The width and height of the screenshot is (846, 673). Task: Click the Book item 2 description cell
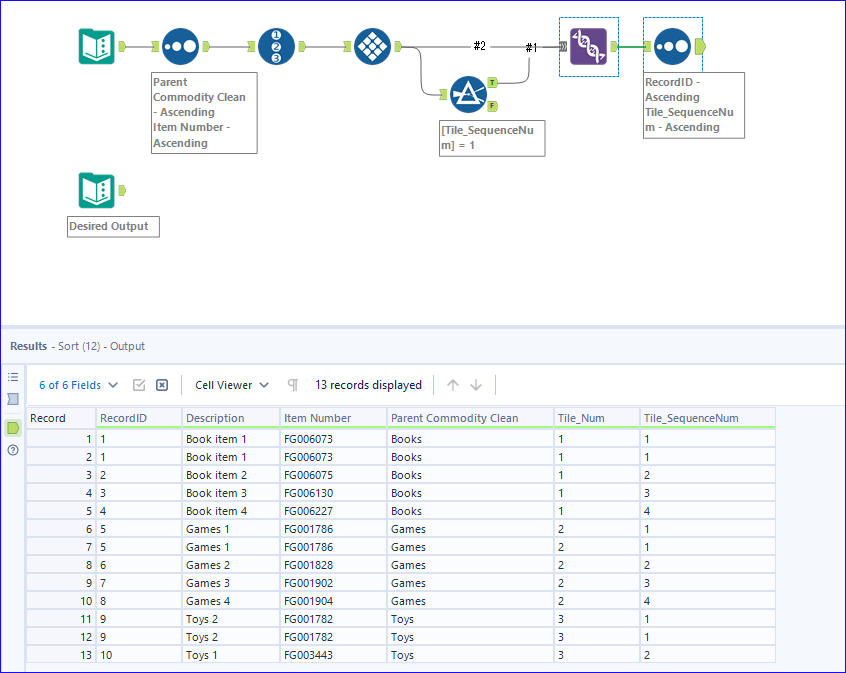click(231, 475)
